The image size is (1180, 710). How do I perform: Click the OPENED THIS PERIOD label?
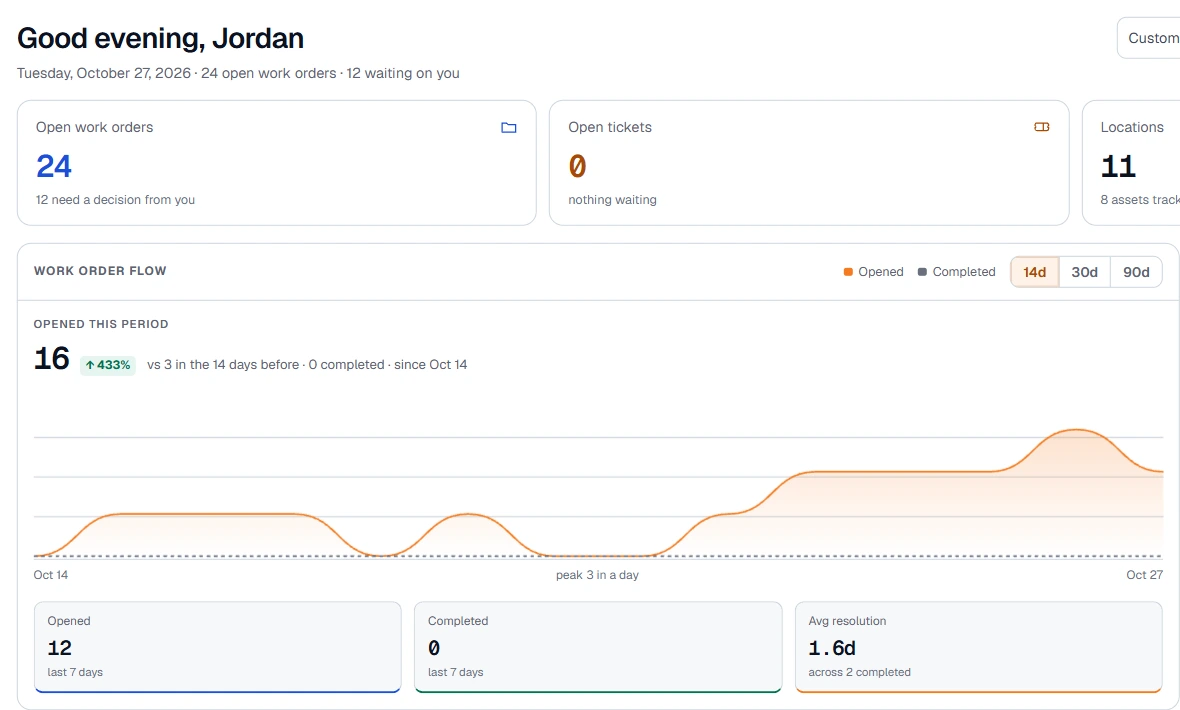[x=101, y=325]
